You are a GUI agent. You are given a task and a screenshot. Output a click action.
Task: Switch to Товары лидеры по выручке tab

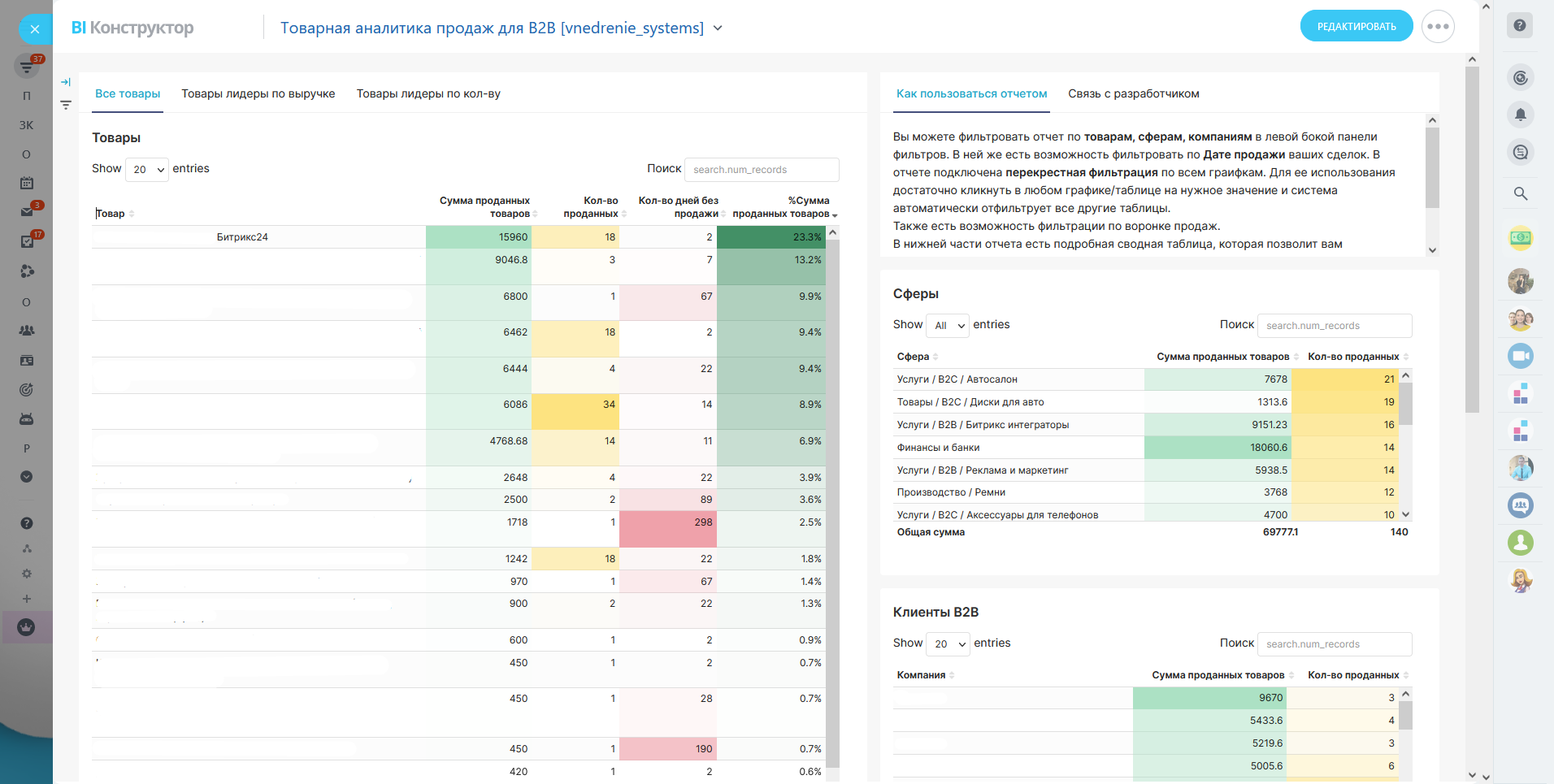coord(258,94)
